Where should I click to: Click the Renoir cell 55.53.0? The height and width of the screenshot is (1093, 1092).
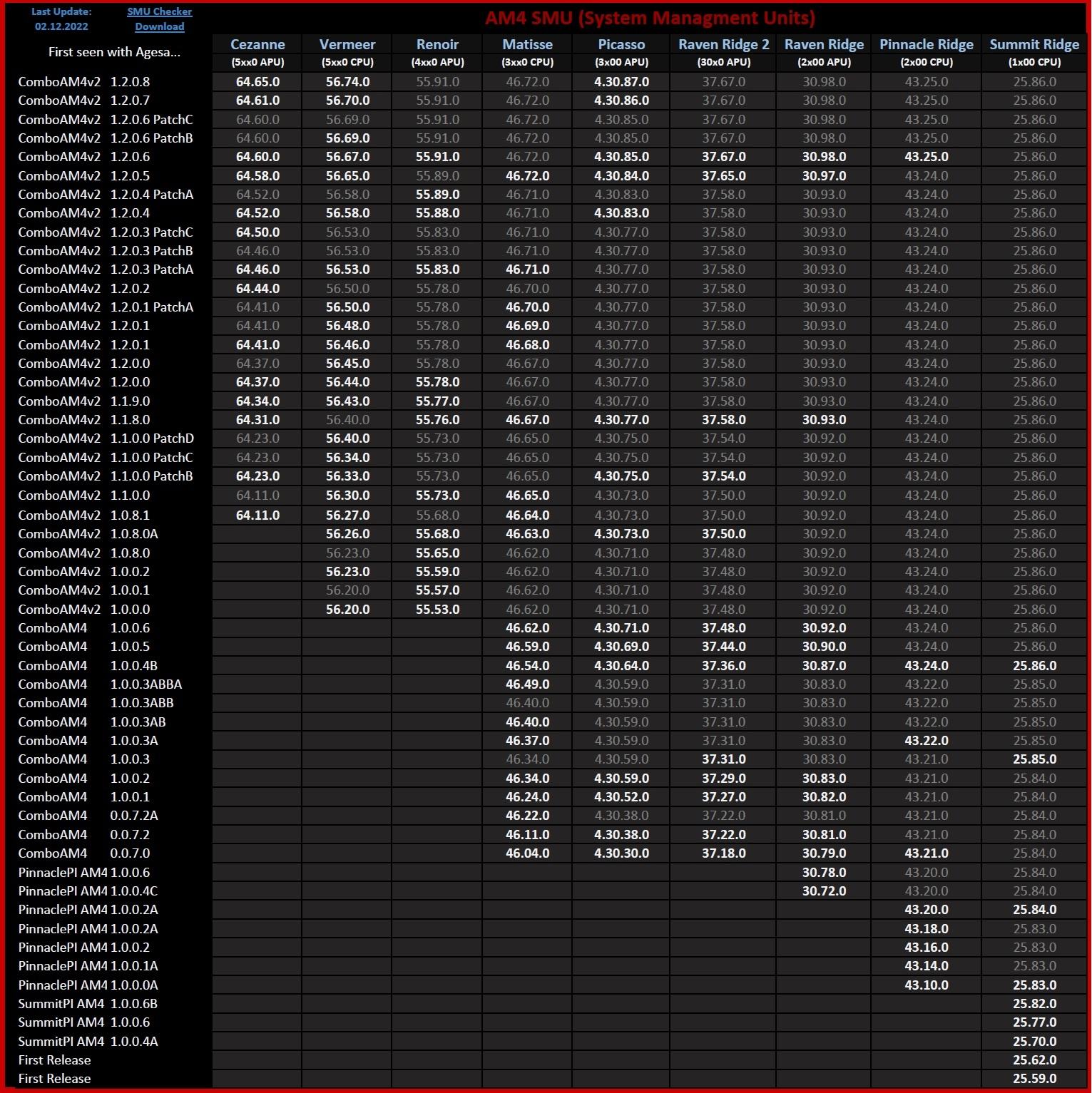click(437, 609)
